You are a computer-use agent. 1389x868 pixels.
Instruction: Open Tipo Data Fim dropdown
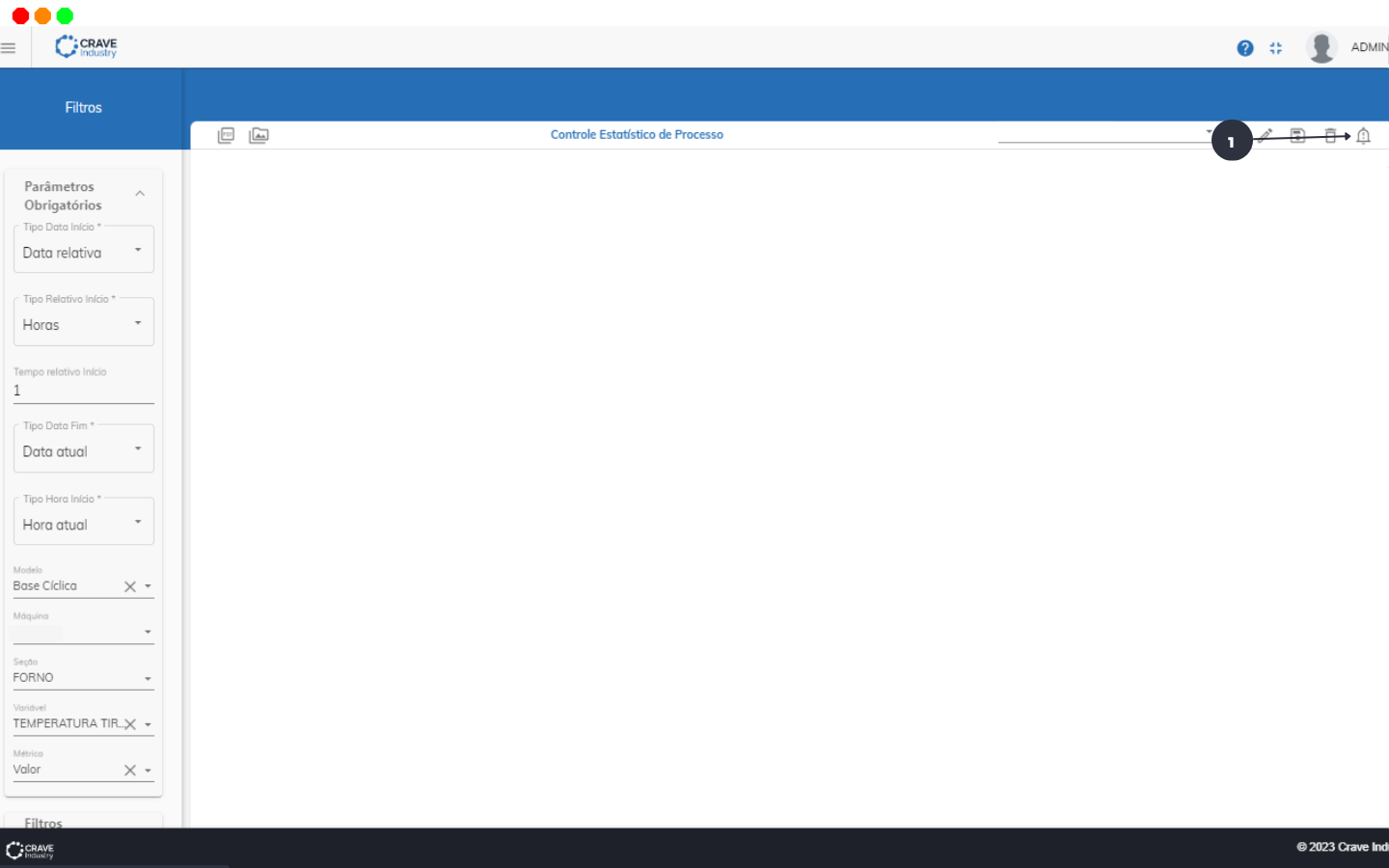point(84,448)
